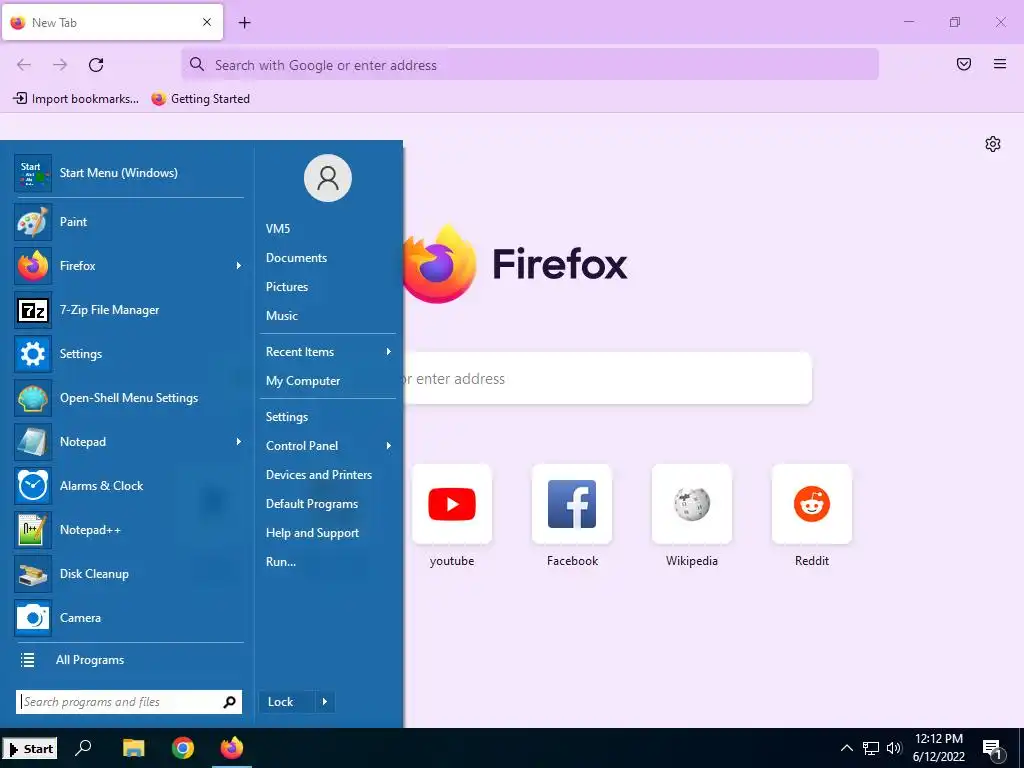Click Import bookmarks... in bookmarks bar

(x=76, y=99)
